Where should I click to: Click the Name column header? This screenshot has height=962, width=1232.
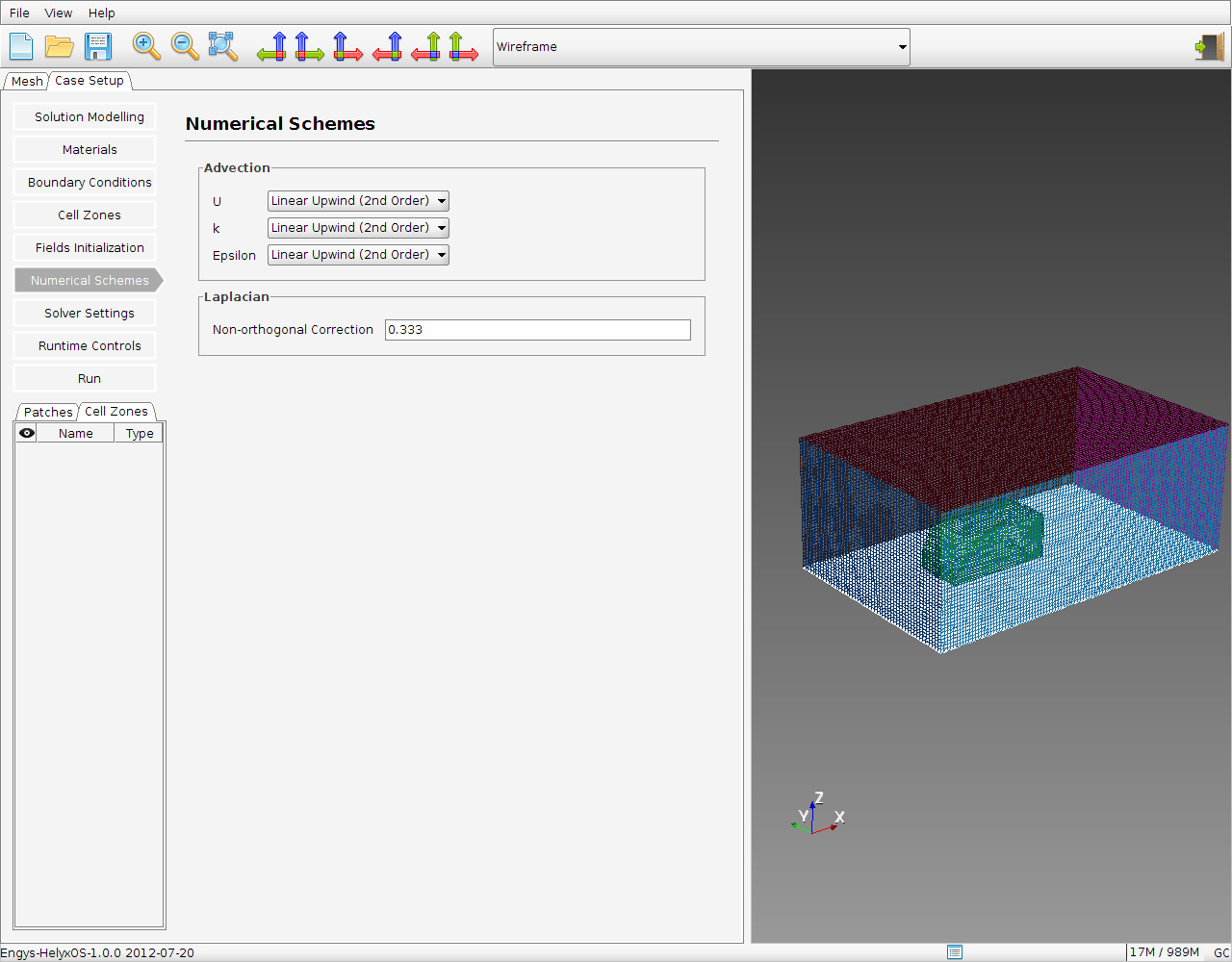76,433
